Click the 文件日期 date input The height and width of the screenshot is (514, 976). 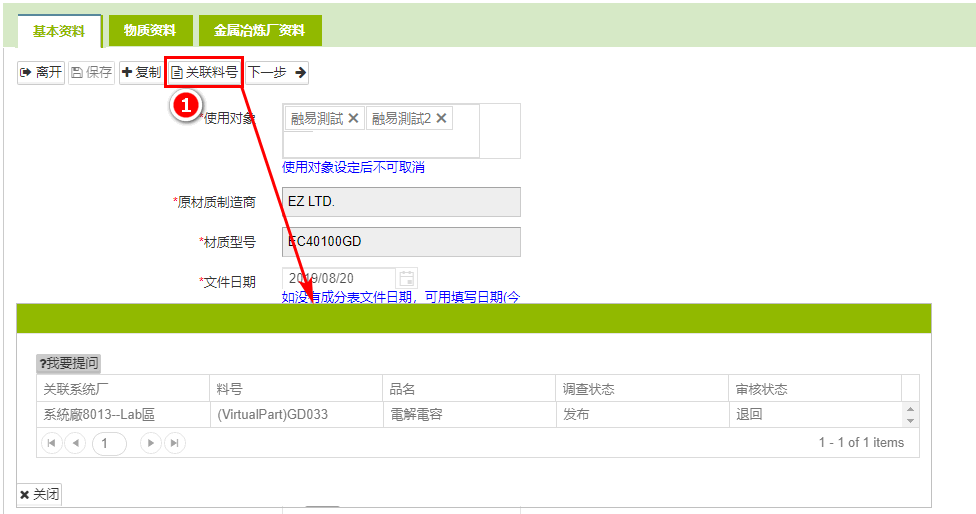click(339, 278)
